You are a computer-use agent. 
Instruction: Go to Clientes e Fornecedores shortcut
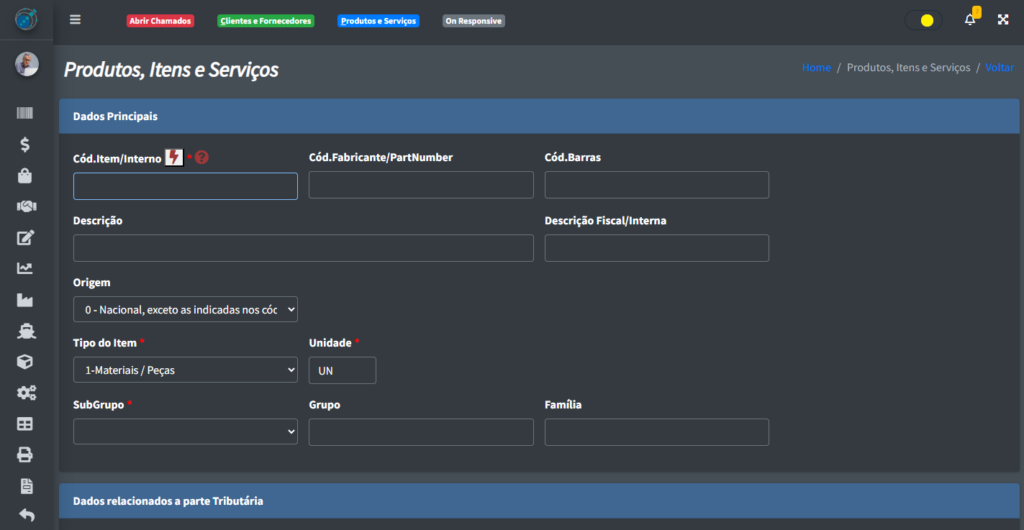pos(265,21)
